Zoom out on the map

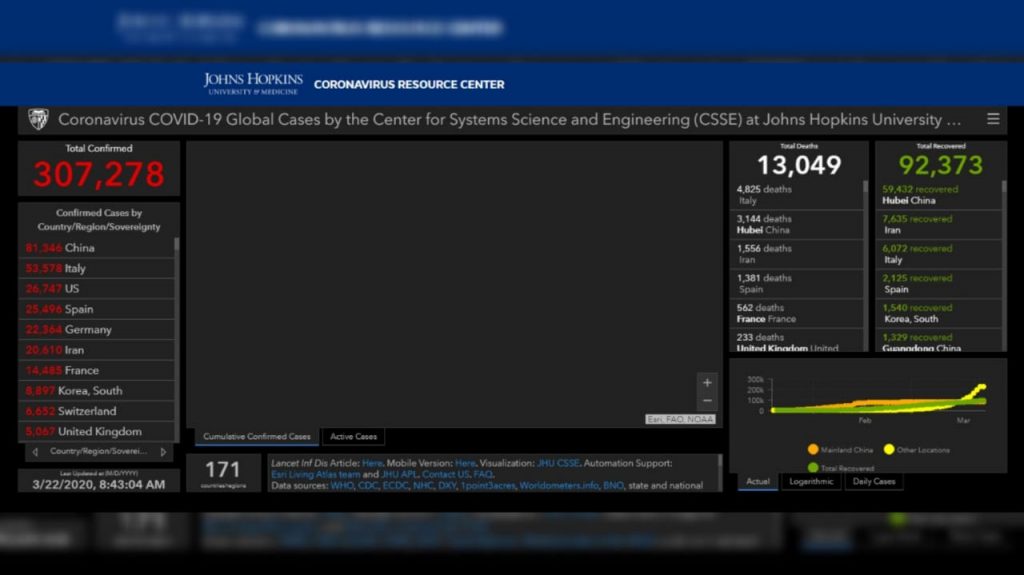tap(707, 401)
